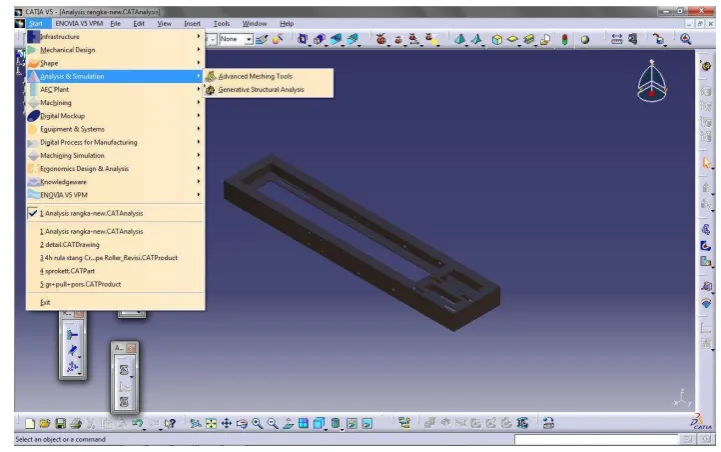Screen dimensions: 721x452
Task: Click the tree view icon in bottom toolbar
Action: [404, 423]
